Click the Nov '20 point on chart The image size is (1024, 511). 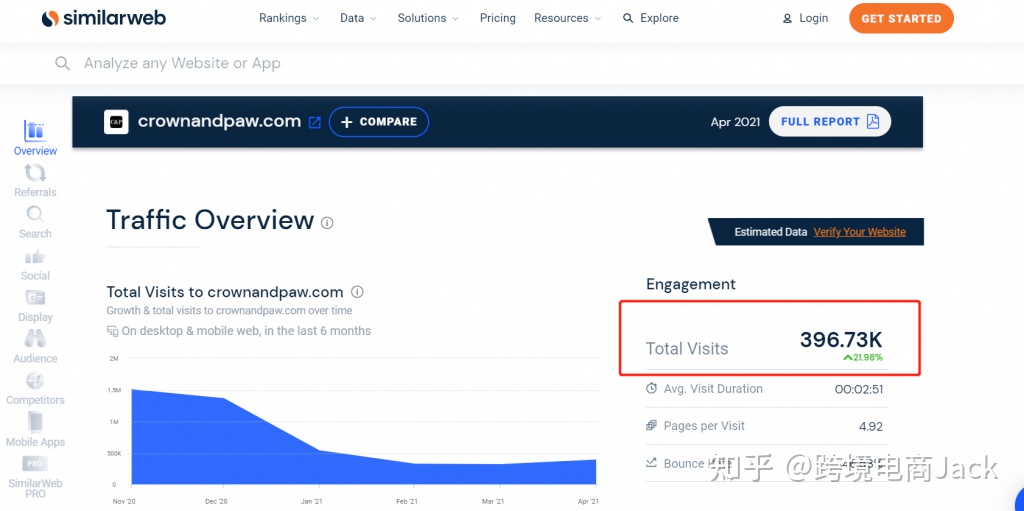point(132,389)
